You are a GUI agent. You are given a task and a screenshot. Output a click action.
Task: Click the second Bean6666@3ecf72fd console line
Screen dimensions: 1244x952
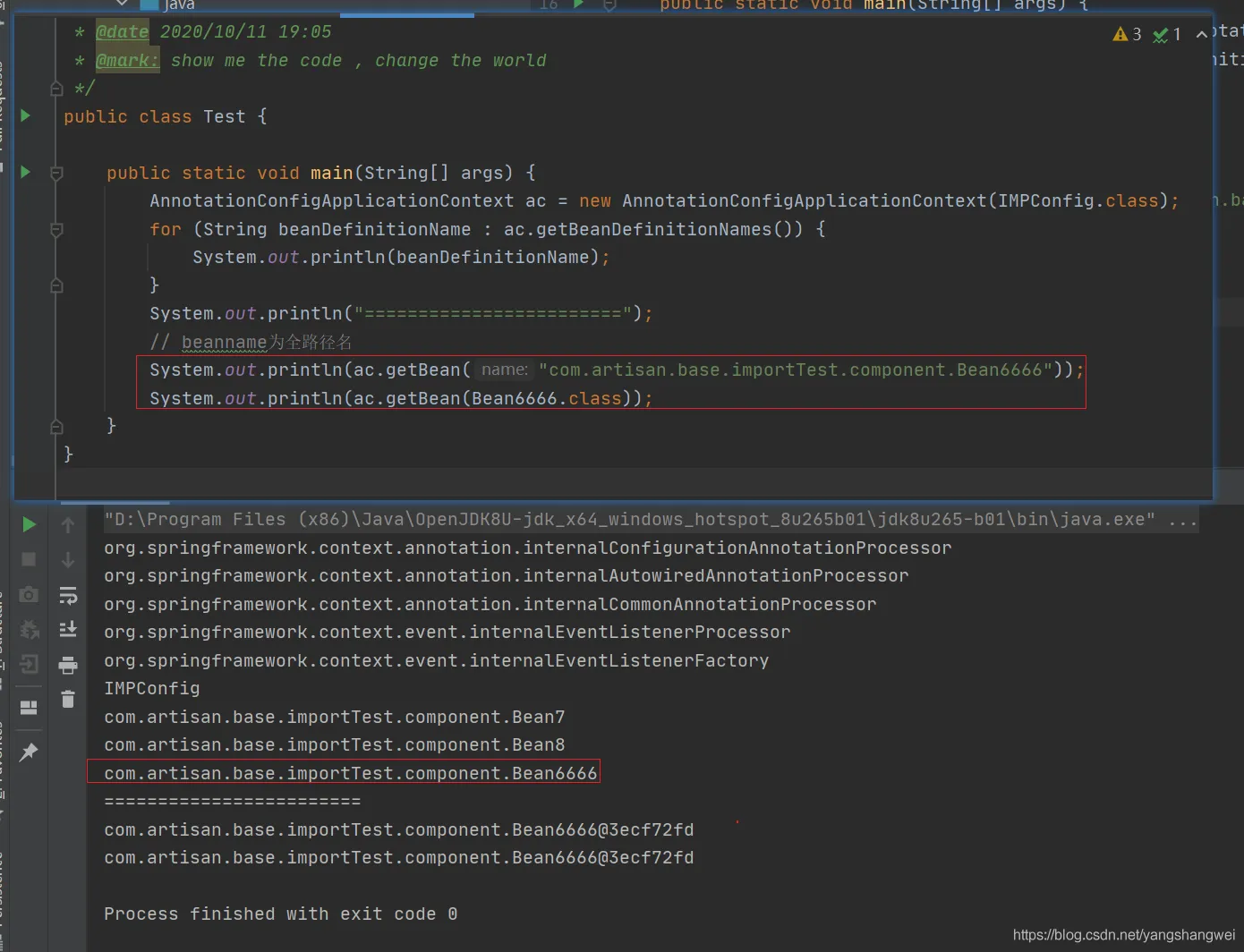click(399, 858)
